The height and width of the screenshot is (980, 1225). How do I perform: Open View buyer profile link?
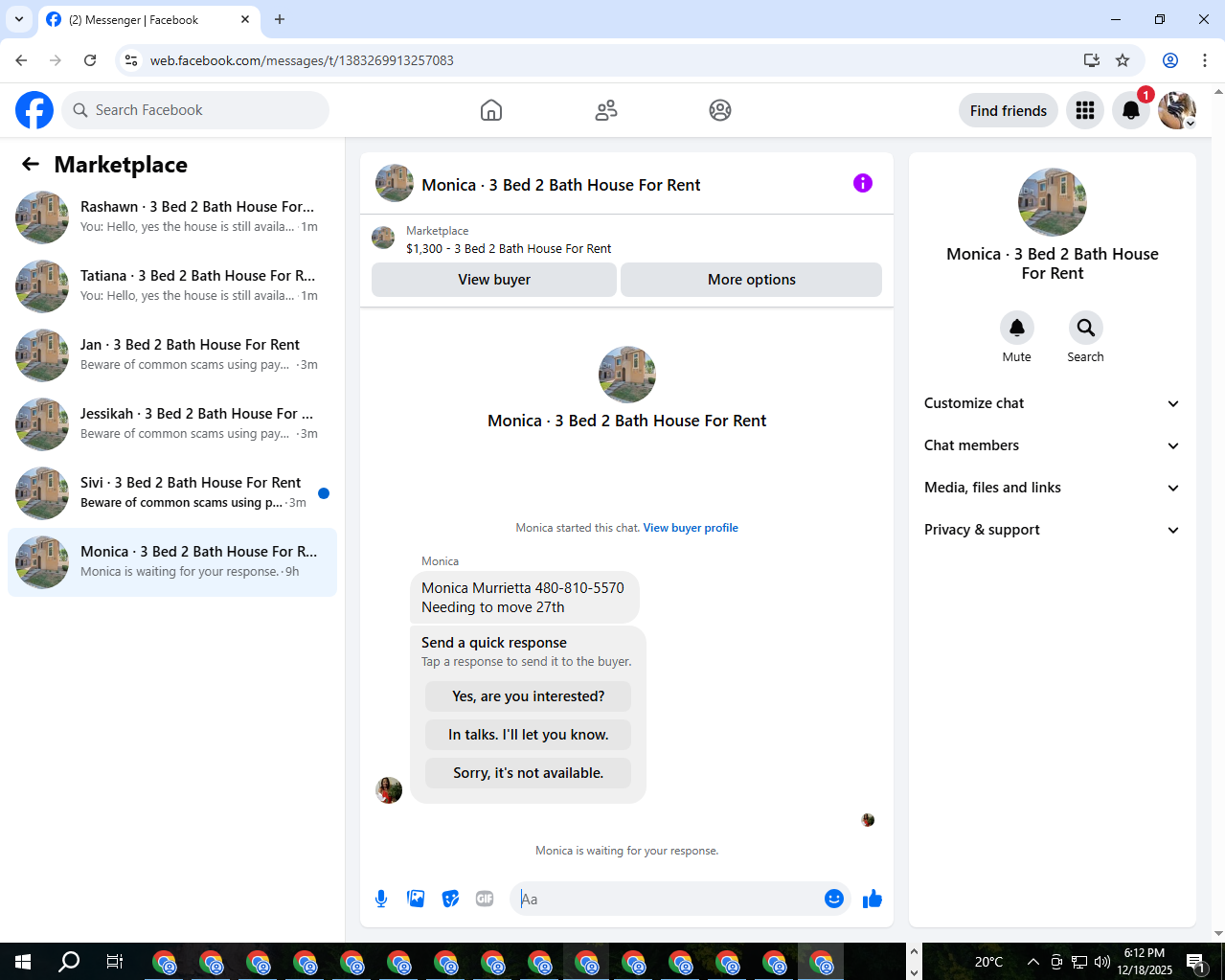pyautogui.click(x=691, y=528)
